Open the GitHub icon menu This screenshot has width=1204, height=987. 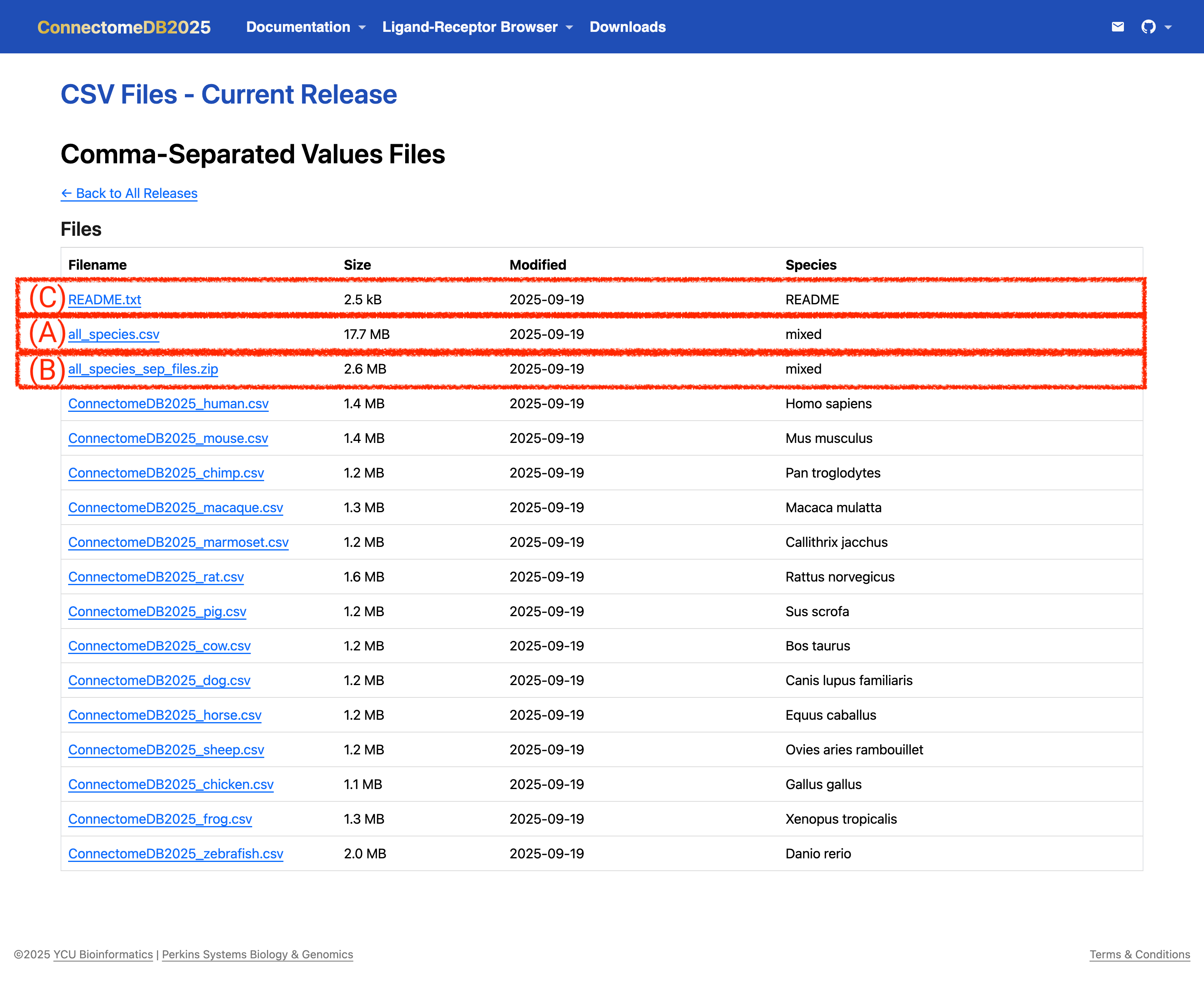click(1148, 27)
